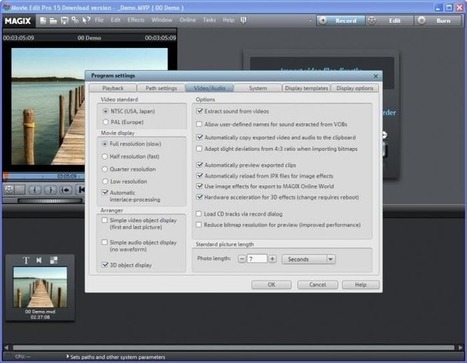Toggle Hardware acceleration for 3D effects
Image resolution: width=467 pixels, height=363 pixels.
pyautogui.click(x=199, y=197)
